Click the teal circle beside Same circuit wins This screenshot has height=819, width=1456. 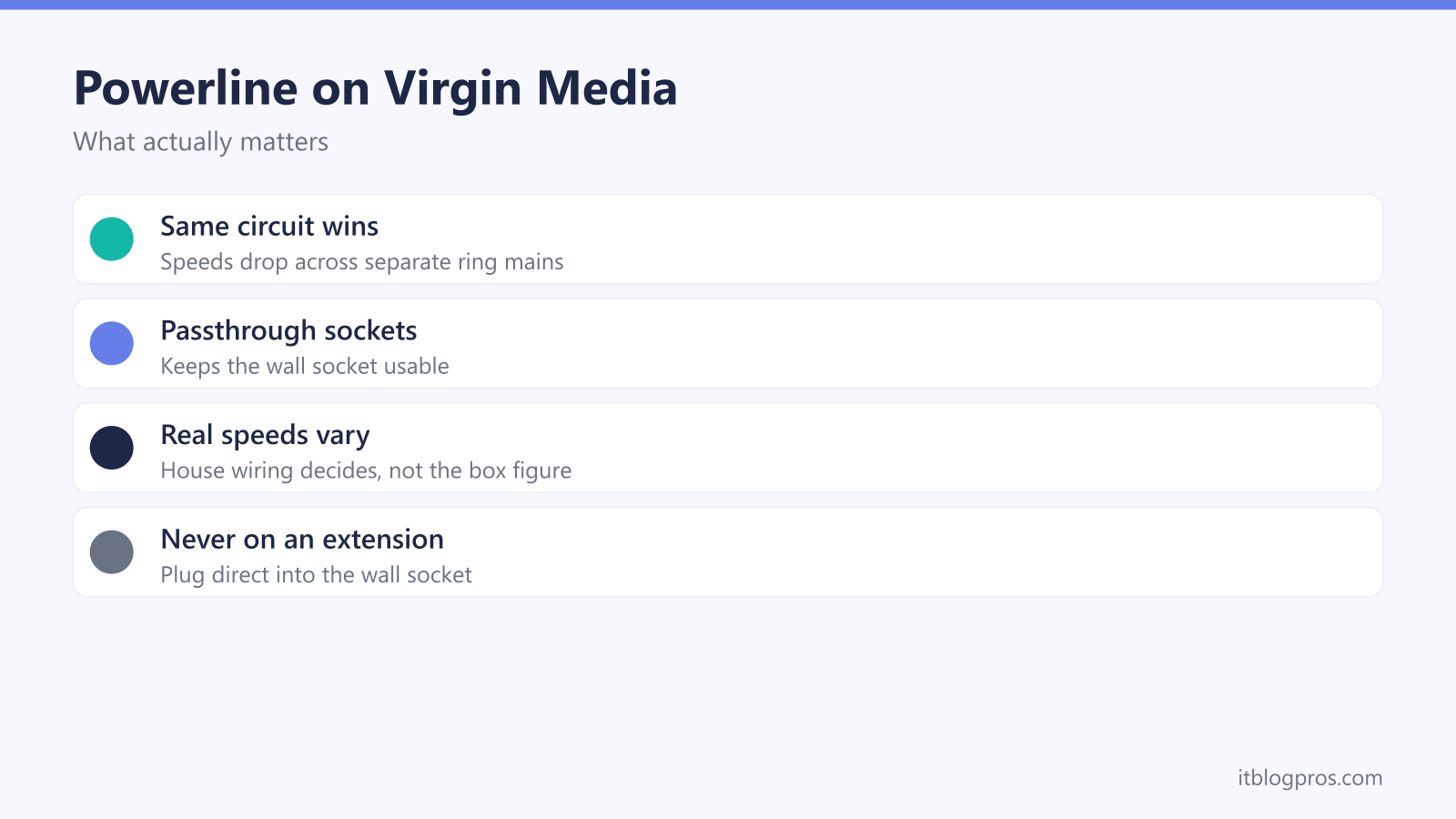(x=112, y=239)
